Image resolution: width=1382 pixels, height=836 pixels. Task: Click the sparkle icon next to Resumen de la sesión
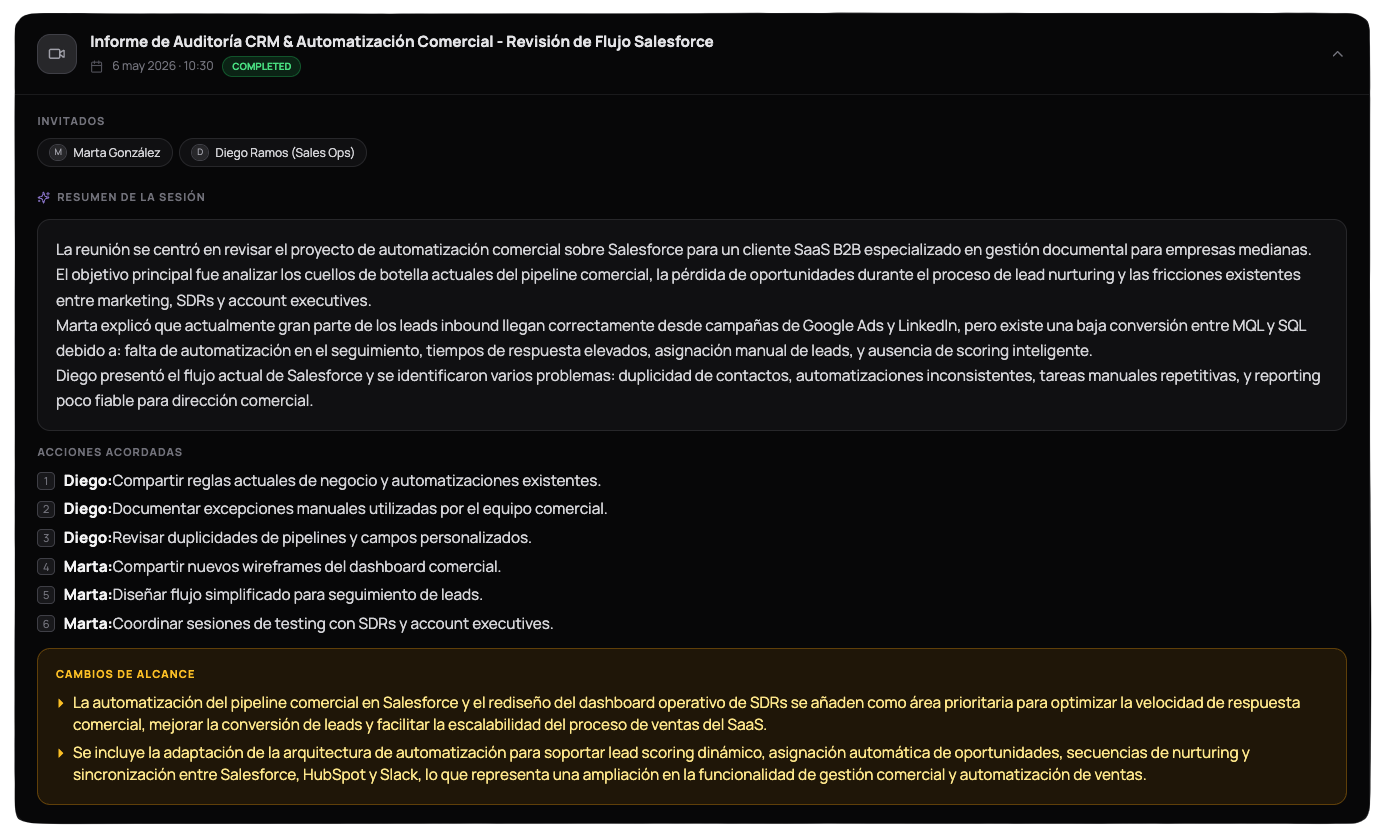click(x=44, y=198)
